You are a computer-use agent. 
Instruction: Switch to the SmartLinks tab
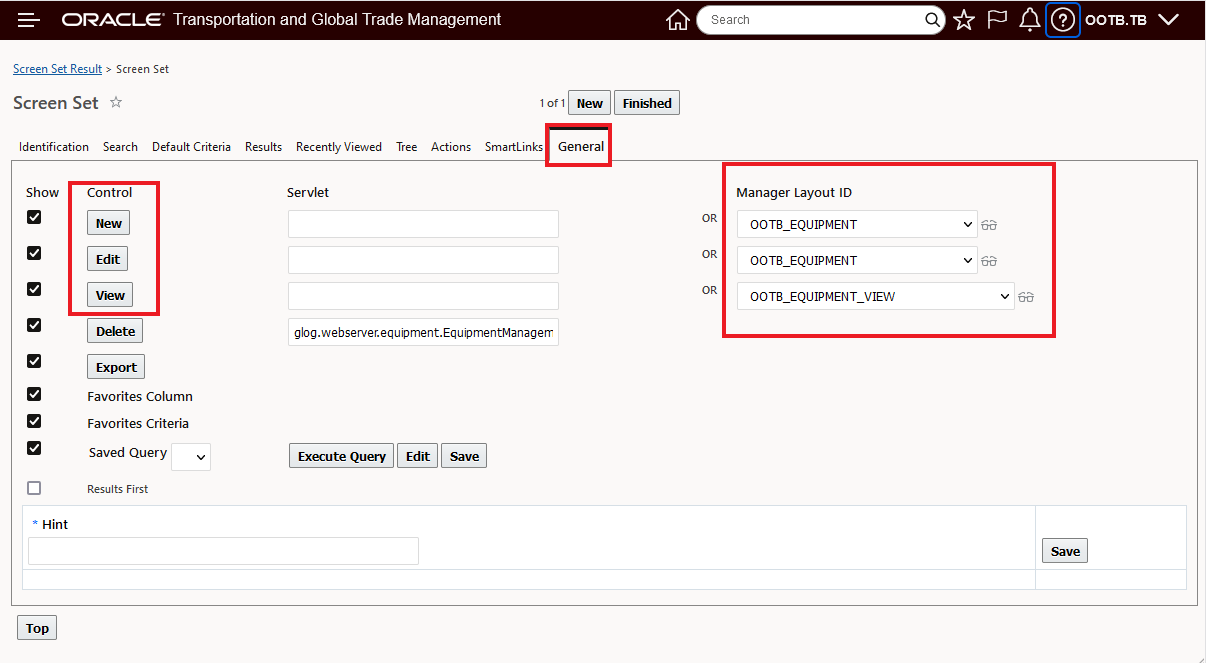[x=514, y=147]
